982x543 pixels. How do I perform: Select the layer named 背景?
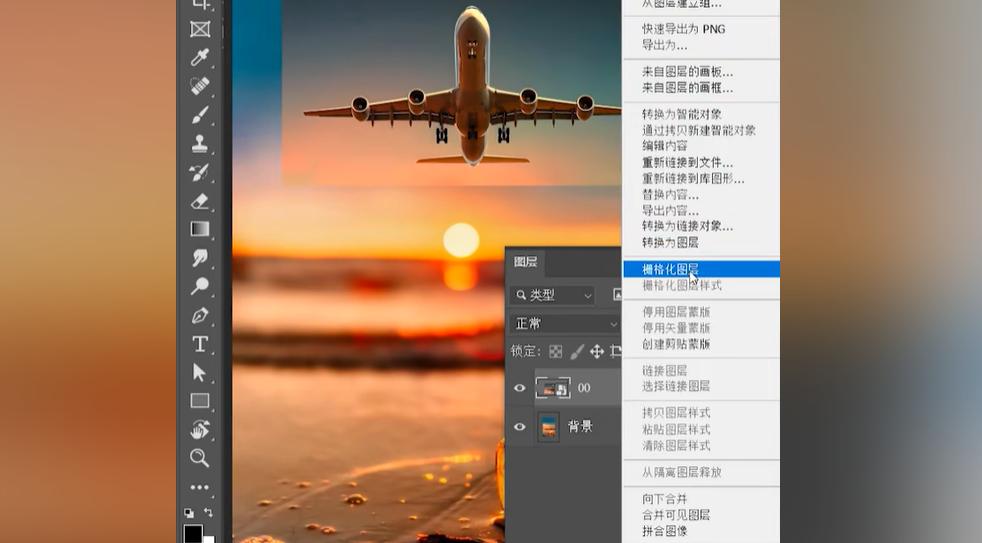(x=580, y=427)
